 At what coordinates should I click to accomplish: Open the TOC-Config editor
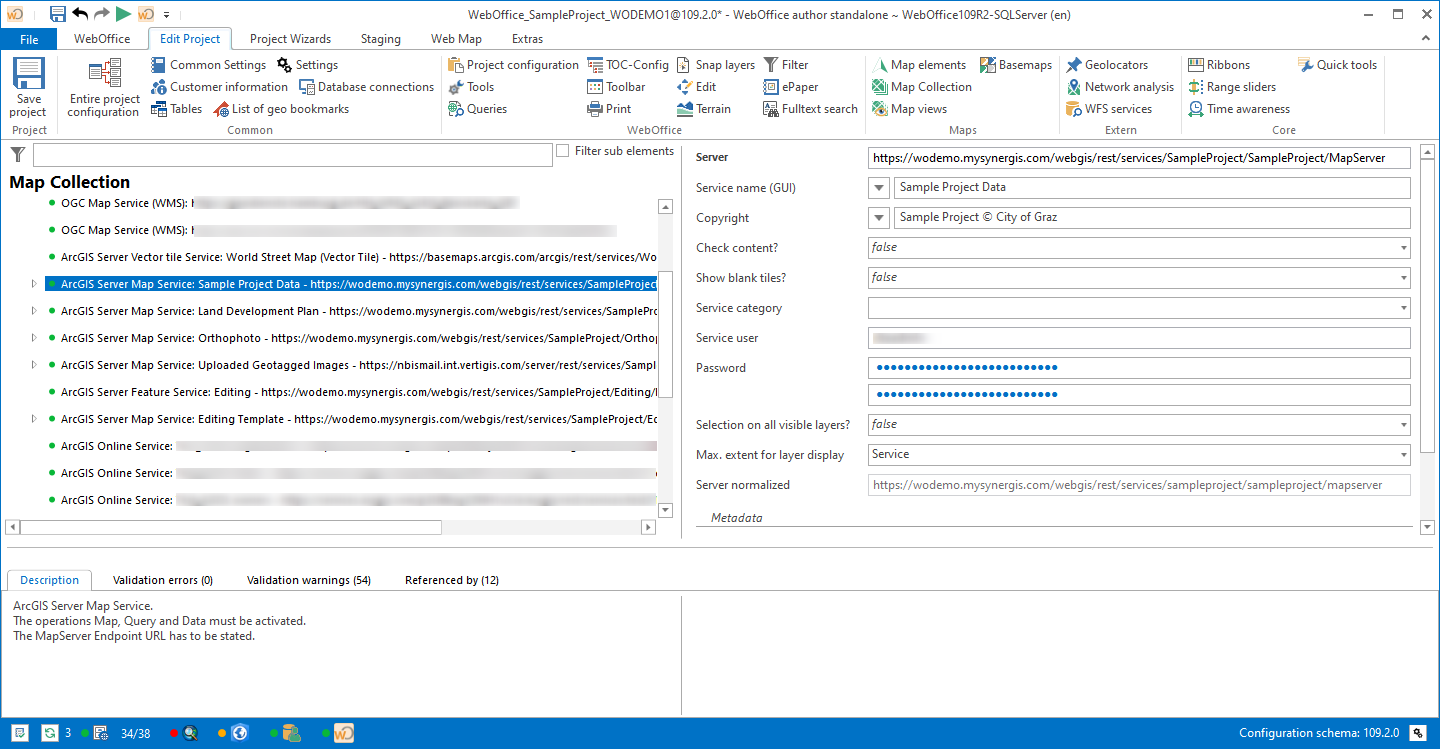pos(628,64)
